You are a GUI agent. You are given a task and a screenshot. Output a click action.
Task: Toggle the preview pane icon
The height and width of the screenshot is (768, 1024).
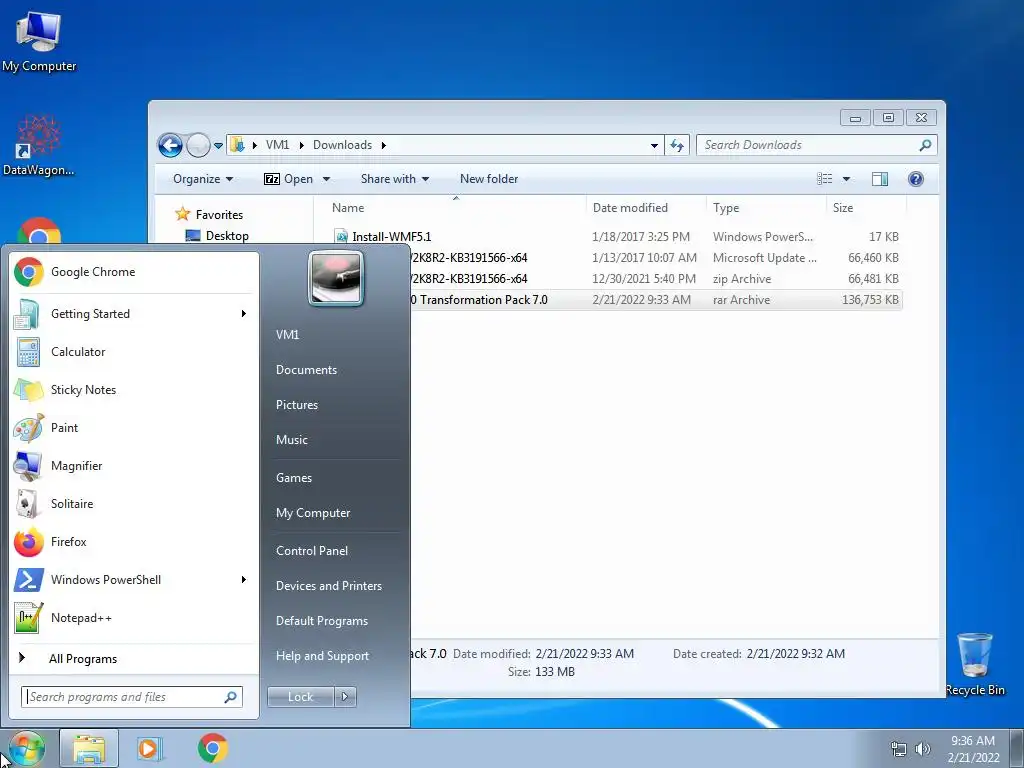880,179
